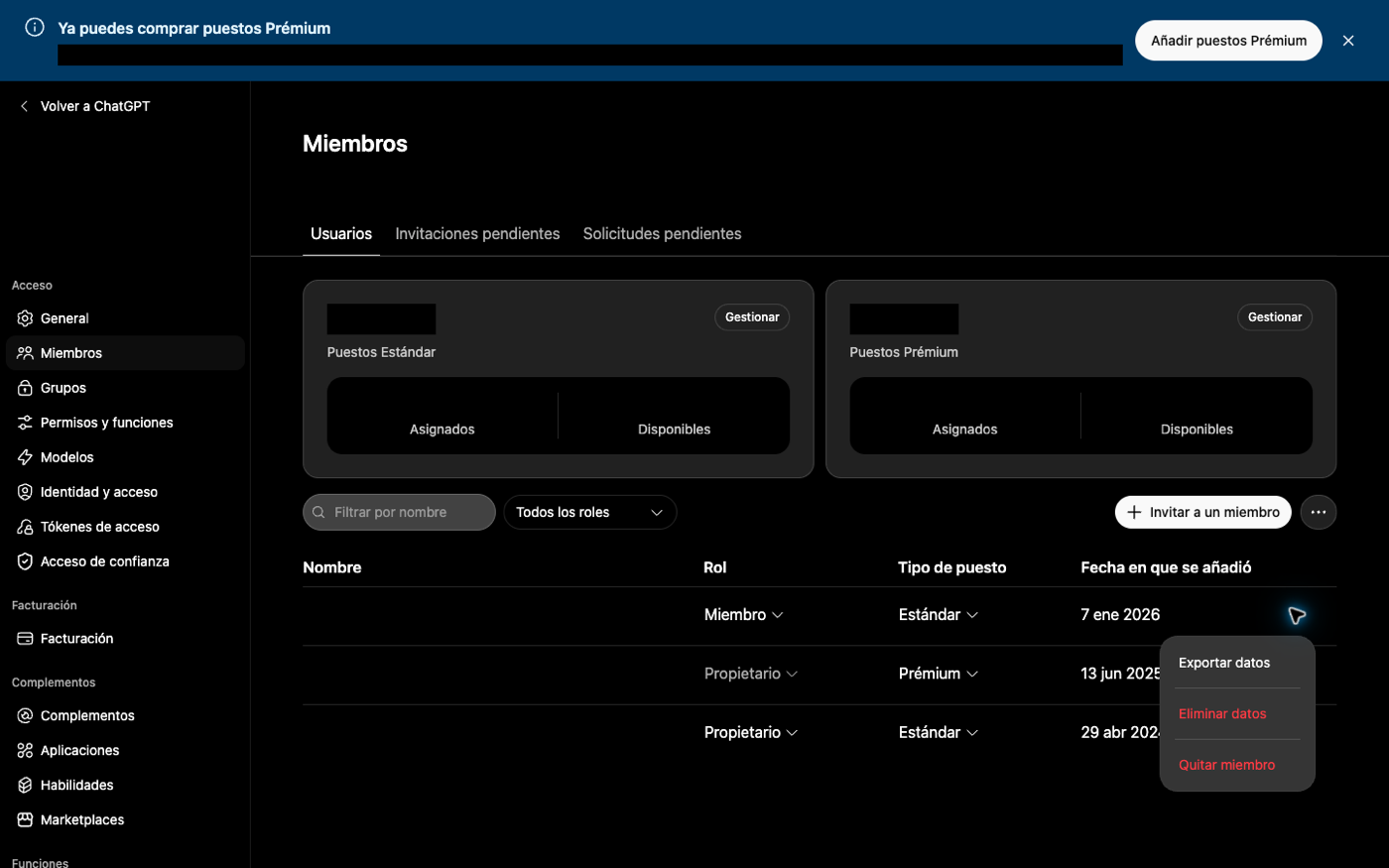Screen dimensions: 1389x868
Task: Switch to the Usuarios tab
Action: 341,234
